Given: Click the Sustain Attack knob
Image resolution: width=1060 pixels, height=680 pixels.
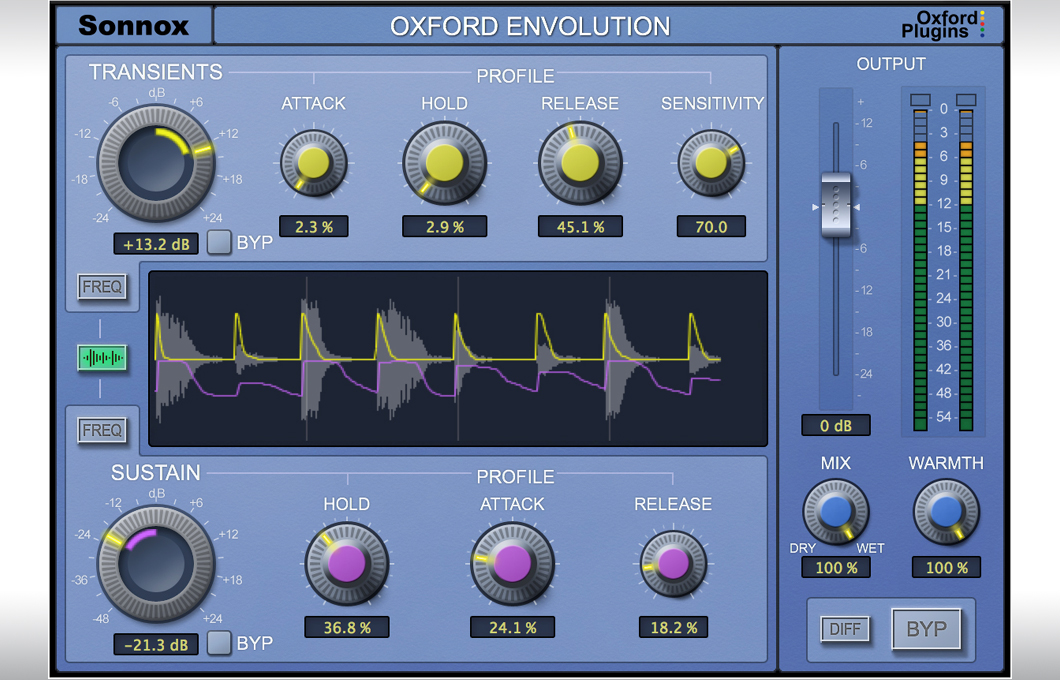Looking at the screenshot, I should [x=512, y=564].
